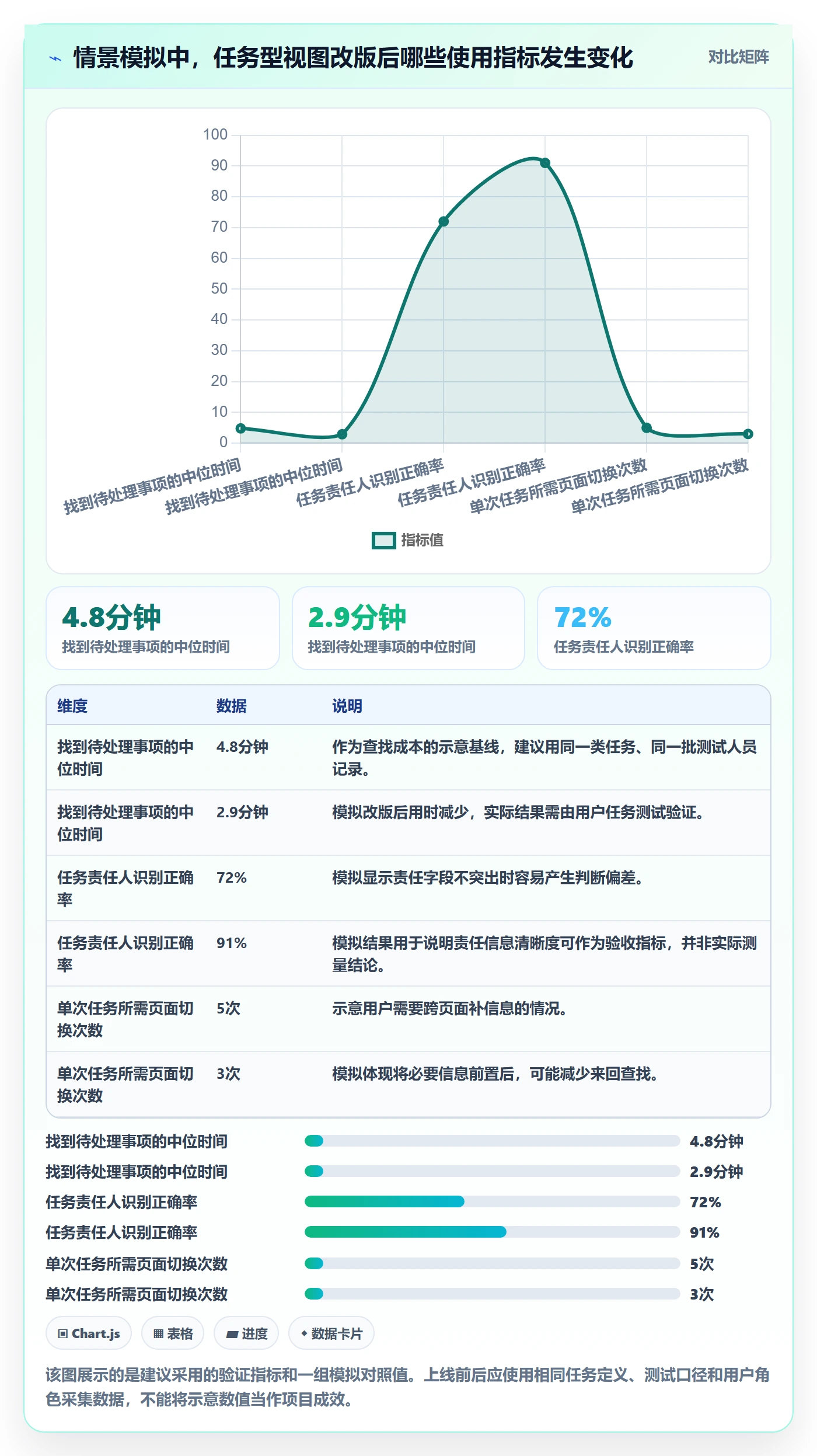Open the 对比矩阵 label in header
The image size is (817, 1456).
738,57
